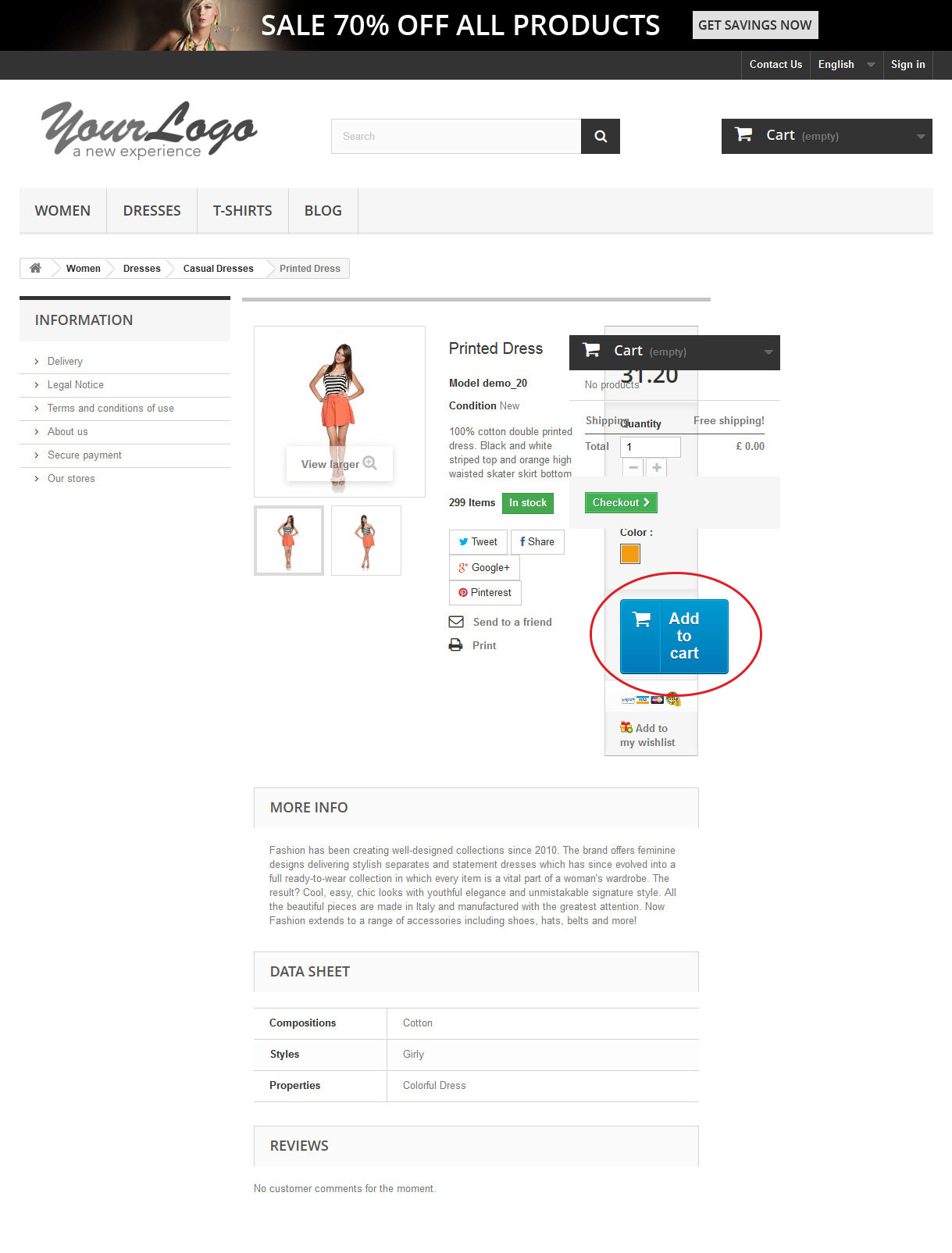This screenshot has height=1253, width=952.
Task: Select the second dress thumbnail
Action: tap(366, 541)
